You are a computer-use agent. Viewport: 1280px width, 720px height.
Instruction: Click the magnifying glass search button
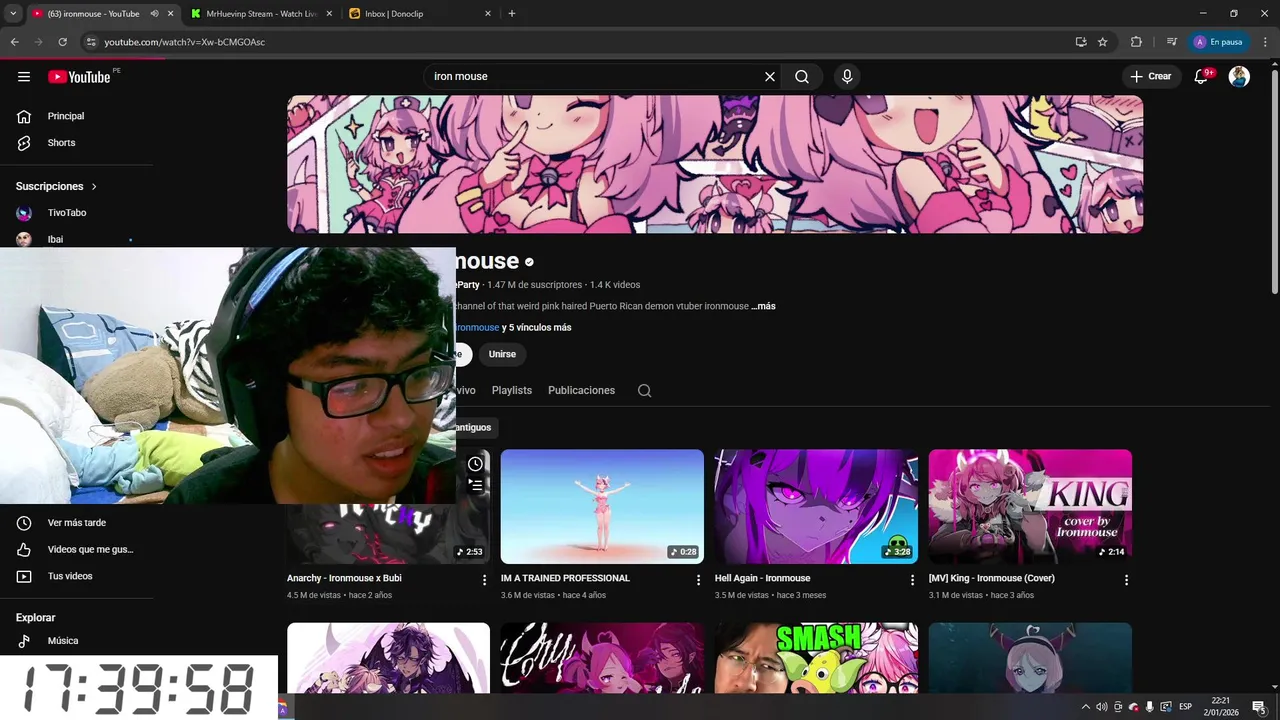(x=802, y=77)
